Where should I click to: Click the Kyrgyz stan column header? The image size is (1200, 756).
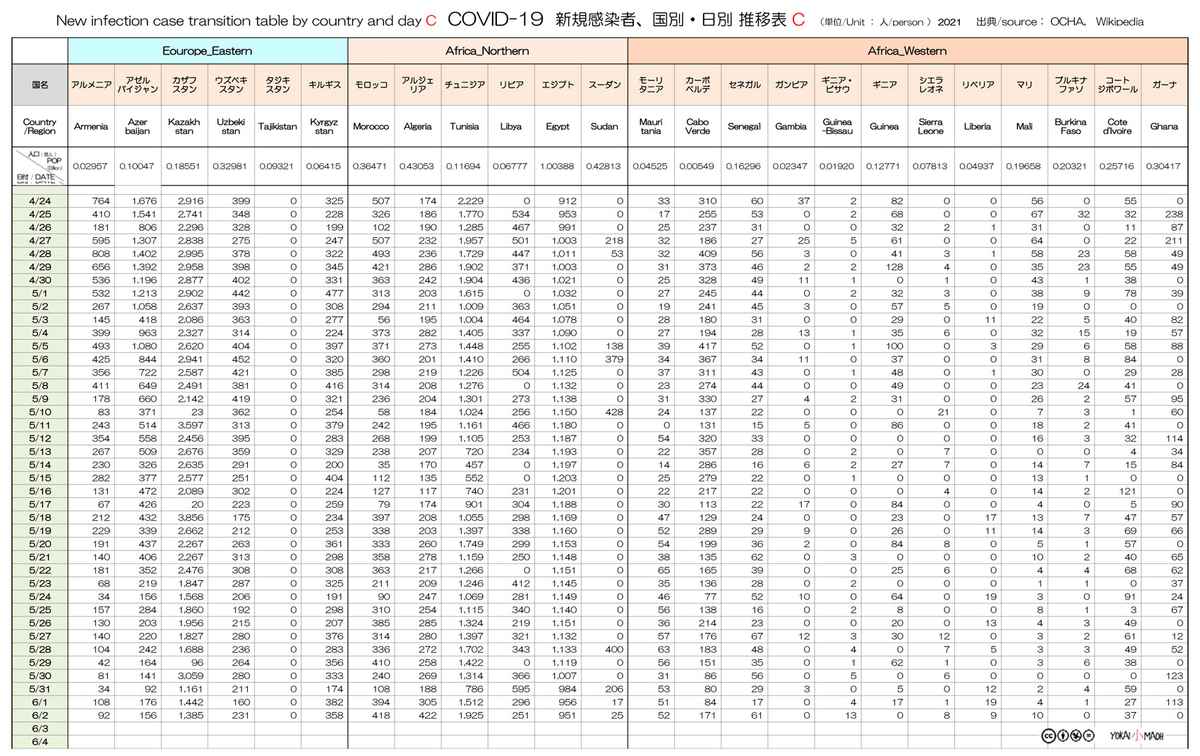click(x=324, y=127)
